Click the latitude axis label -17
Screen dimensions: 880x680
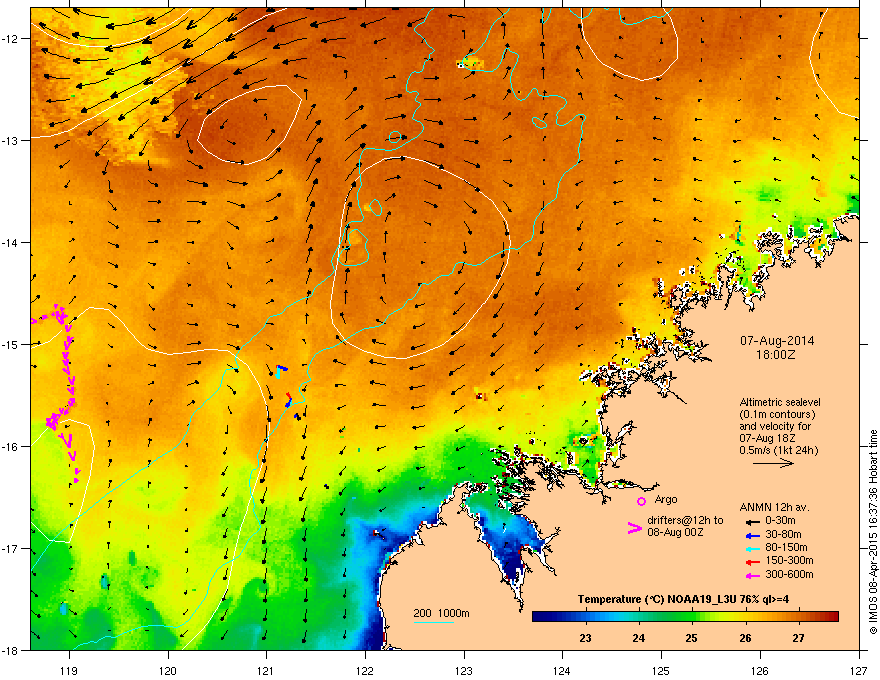[11, 548]
